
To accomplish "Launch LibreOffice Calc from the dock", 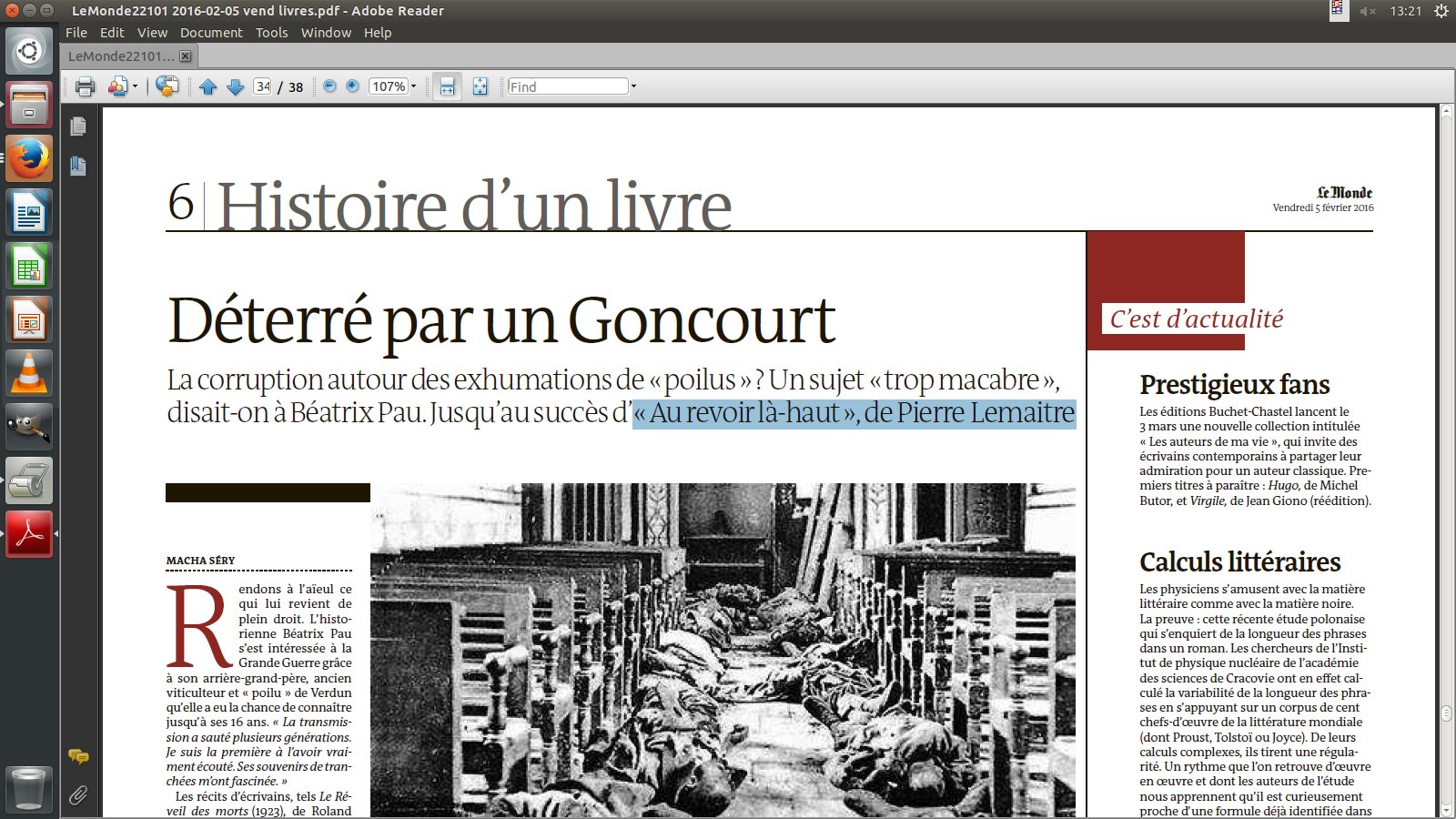I will tap(29, 266).
